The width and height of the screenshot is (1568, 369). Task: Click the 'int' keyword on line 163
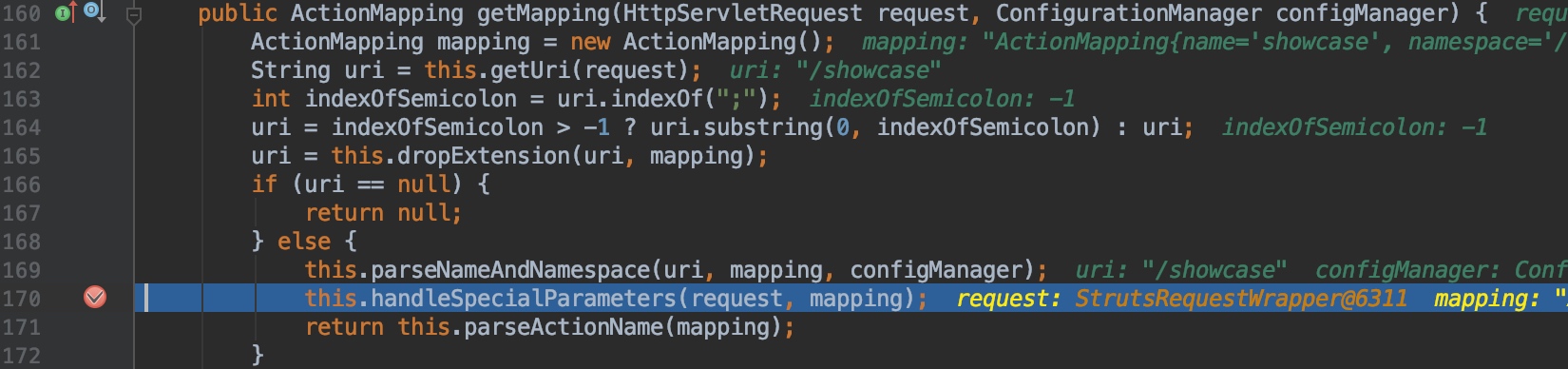click(x=271, y=99)
